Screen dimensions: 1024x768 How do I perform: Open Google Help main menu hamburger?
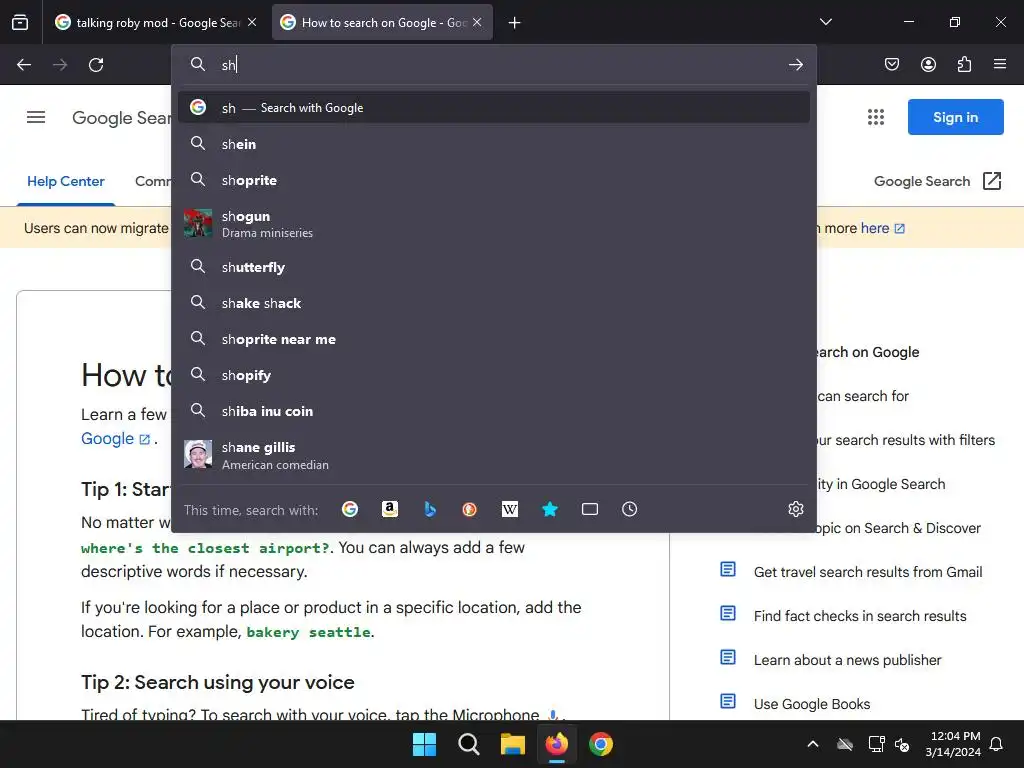pyautogui.click(x=36, y=117)
